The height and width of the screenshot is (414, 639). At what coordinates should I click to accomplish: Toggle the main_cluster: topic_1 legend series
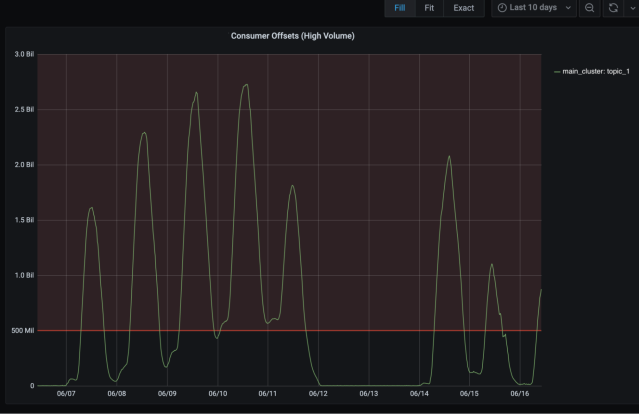click(x=596, y=71)
